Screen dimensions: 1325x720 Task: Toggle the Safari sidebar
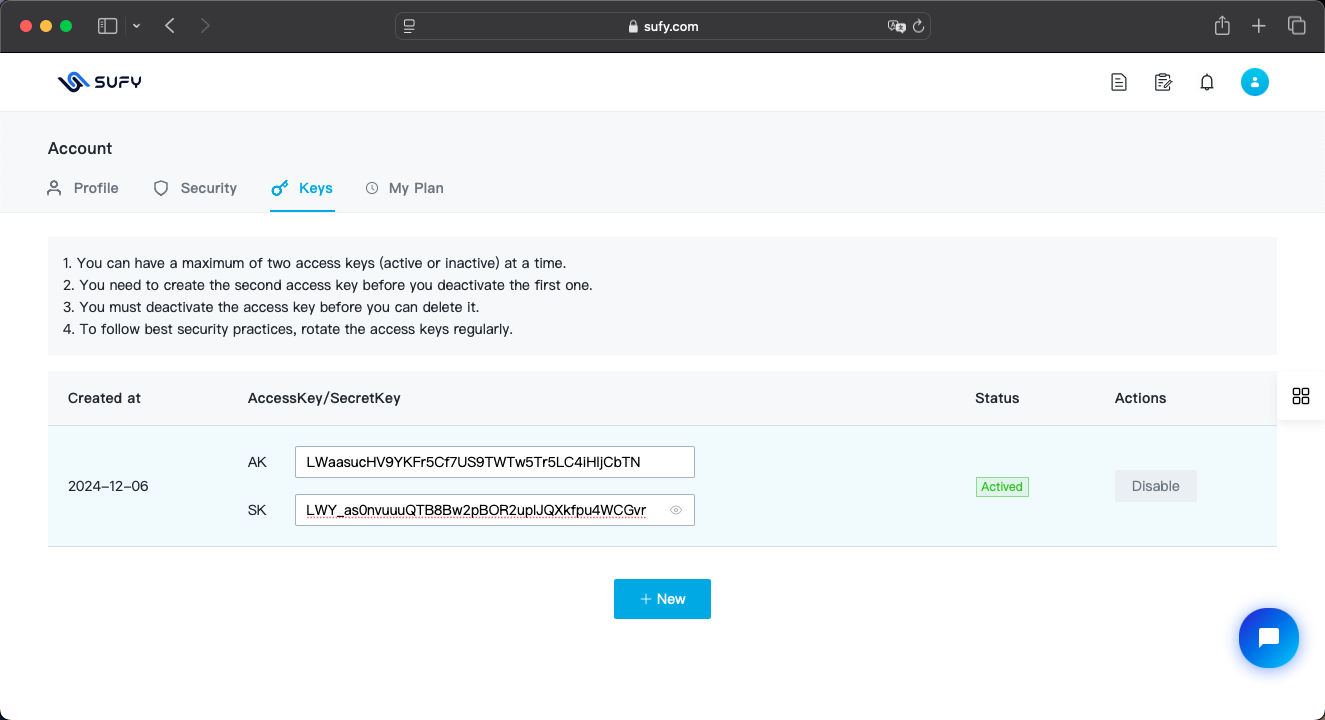point(107,26)
